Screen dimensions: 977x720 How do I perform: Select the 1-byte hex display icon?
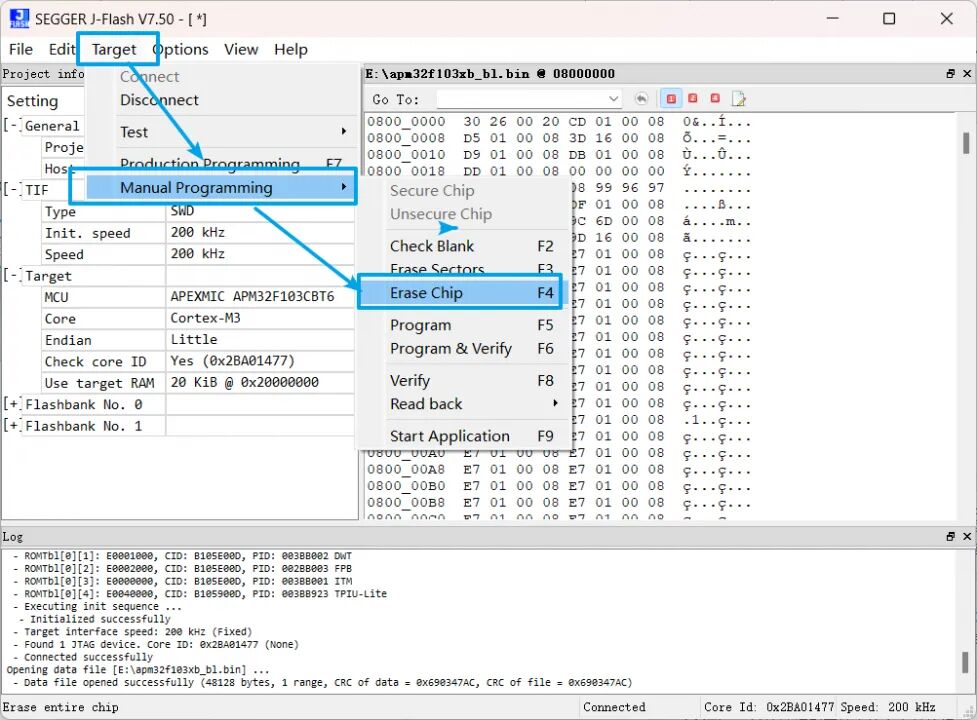(671, 98)
